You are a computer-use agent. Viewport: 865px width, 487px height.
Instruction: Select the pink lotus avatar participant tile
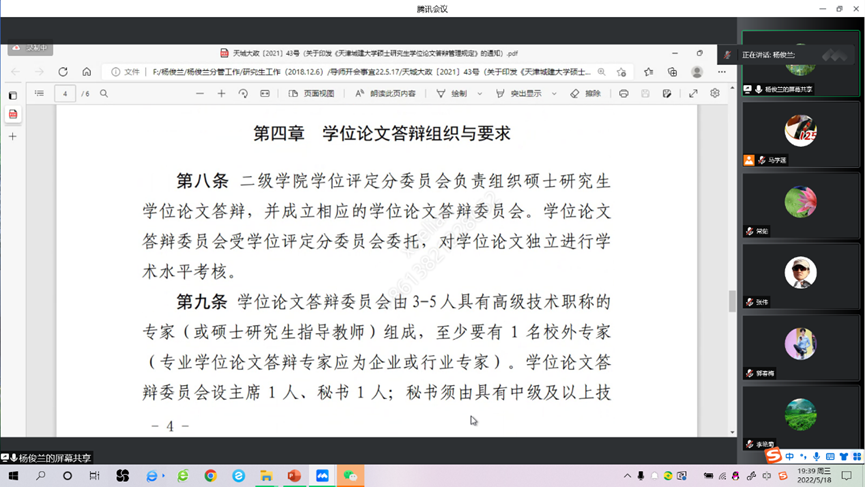click(x=800, y=205)
